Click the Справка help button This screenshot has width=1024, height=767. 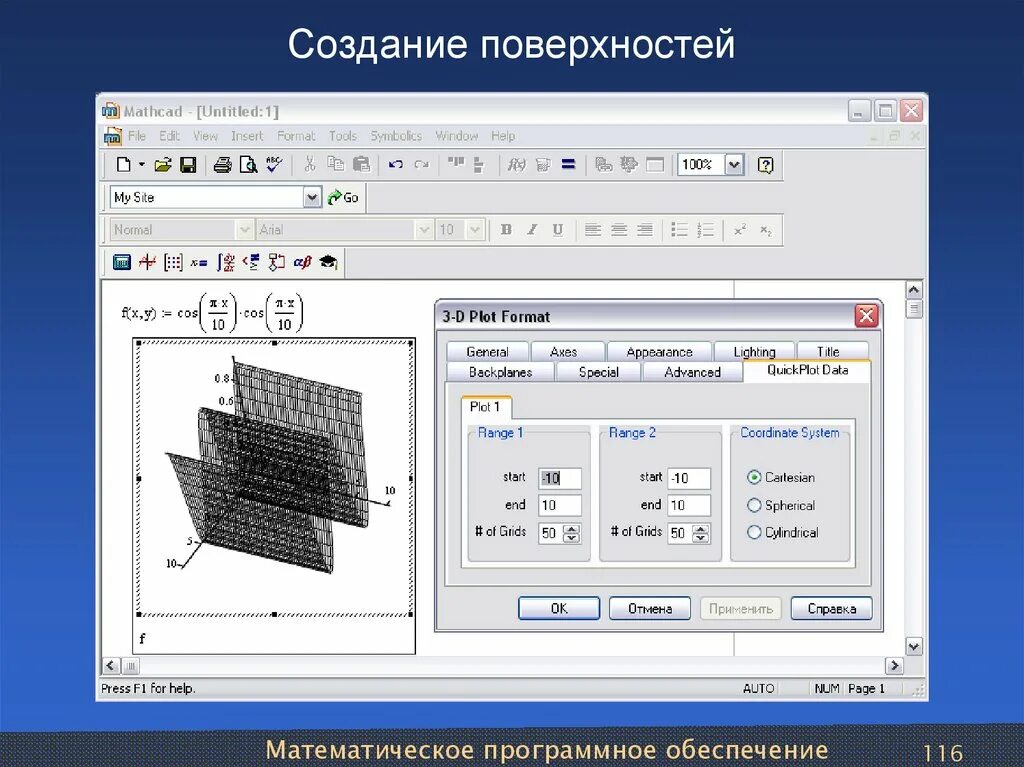tap(831, 608)
